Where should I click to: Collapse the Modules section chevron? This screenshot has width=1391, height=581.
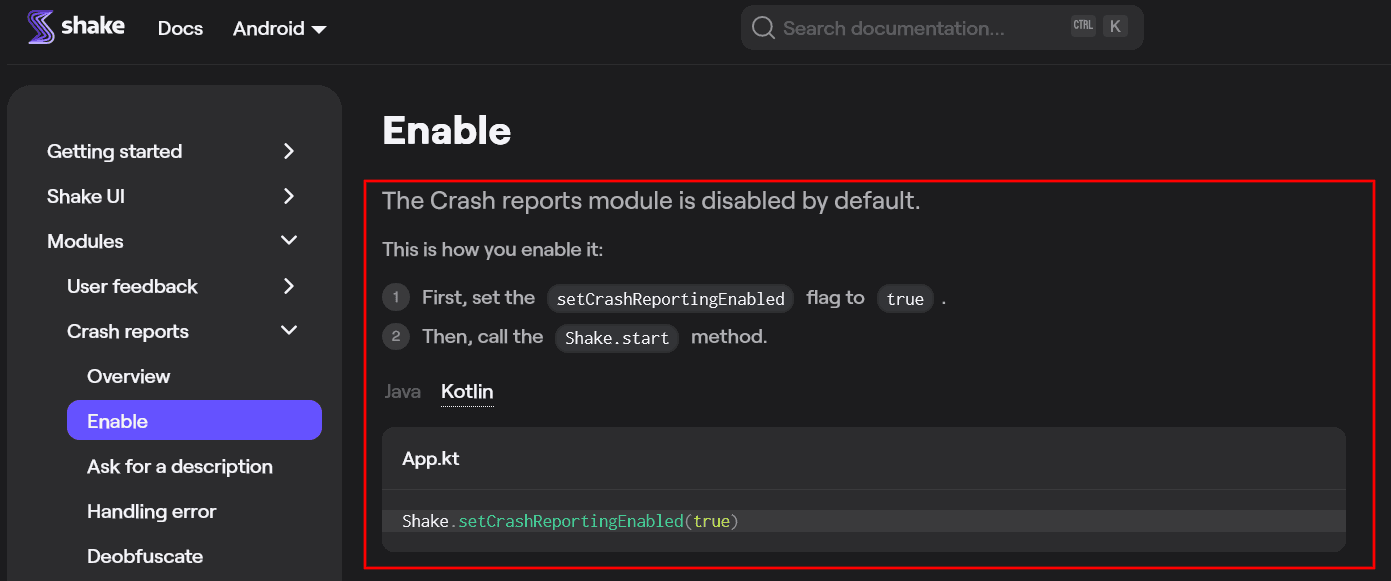(x=289, y=241)
